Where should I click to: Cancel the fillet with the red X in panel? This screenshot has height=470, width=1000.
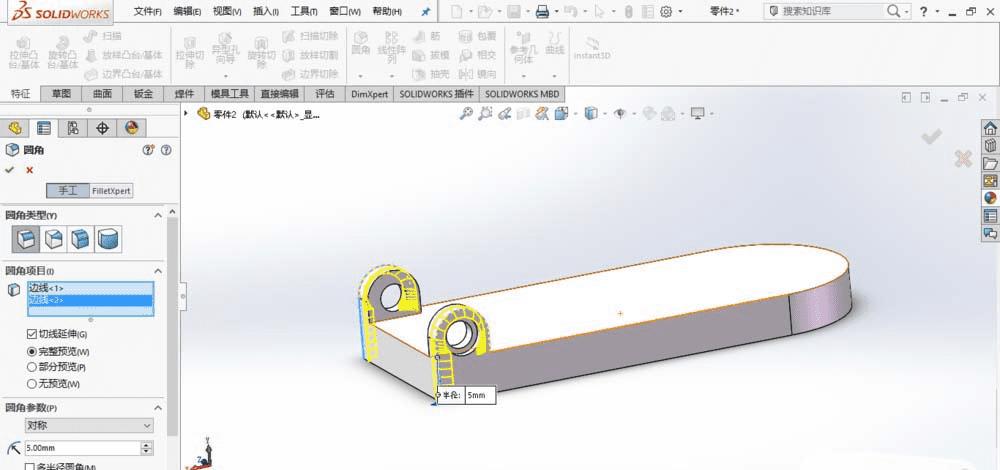[29, 170]
